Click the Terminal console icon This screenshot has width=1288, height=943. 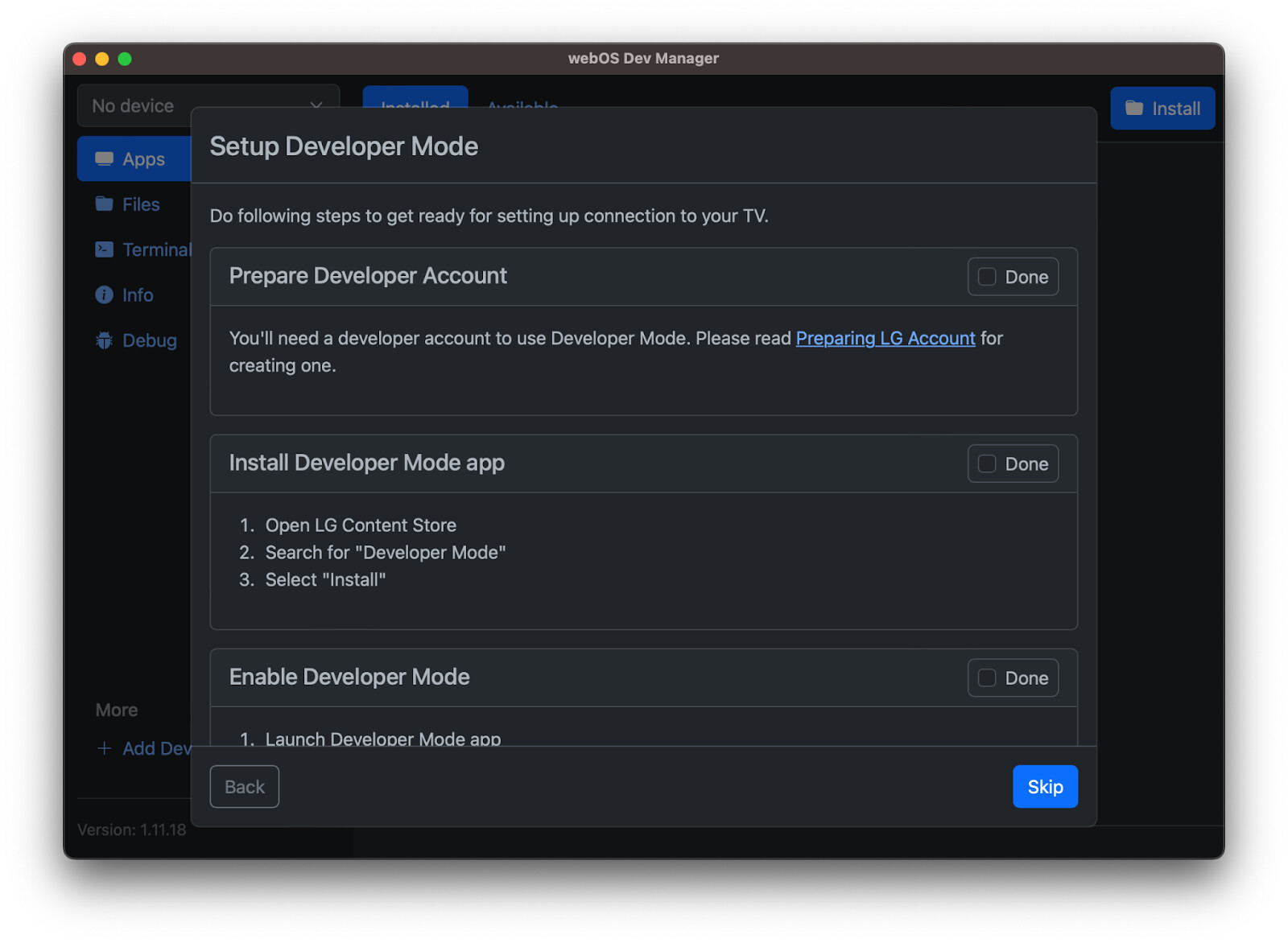click(104, 249)
